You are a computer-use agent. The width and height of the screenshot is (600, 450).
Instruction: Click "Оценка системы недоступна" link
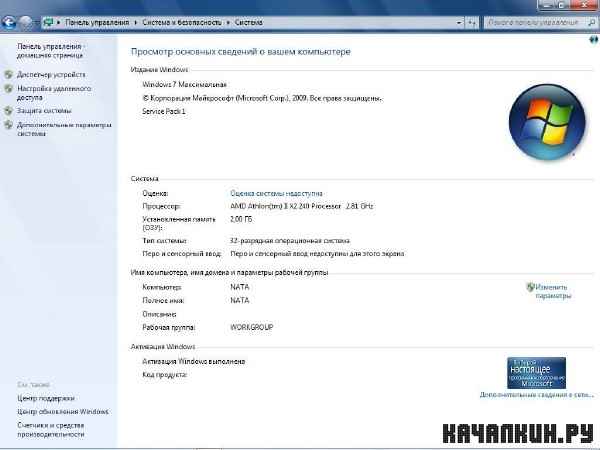click(276, 193)
